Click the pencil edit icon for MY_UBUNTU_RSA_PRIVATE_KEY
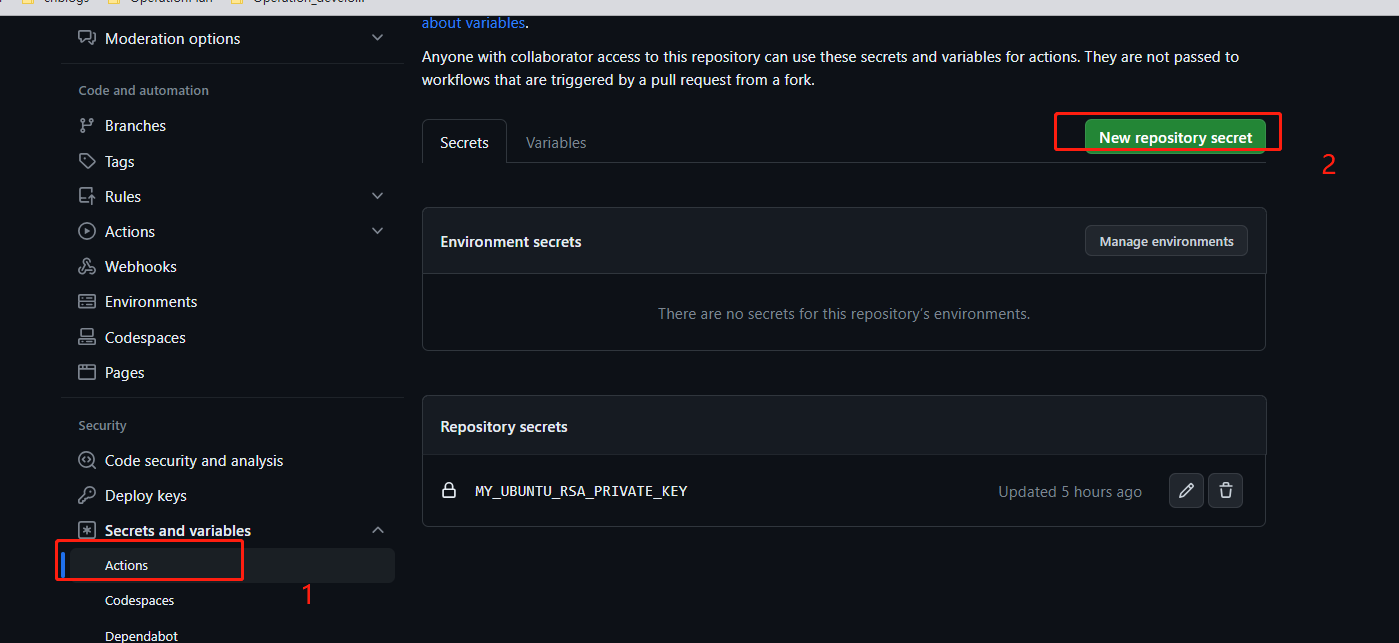The height and width of the screenshot is (643, 1399). (1186, 491)
